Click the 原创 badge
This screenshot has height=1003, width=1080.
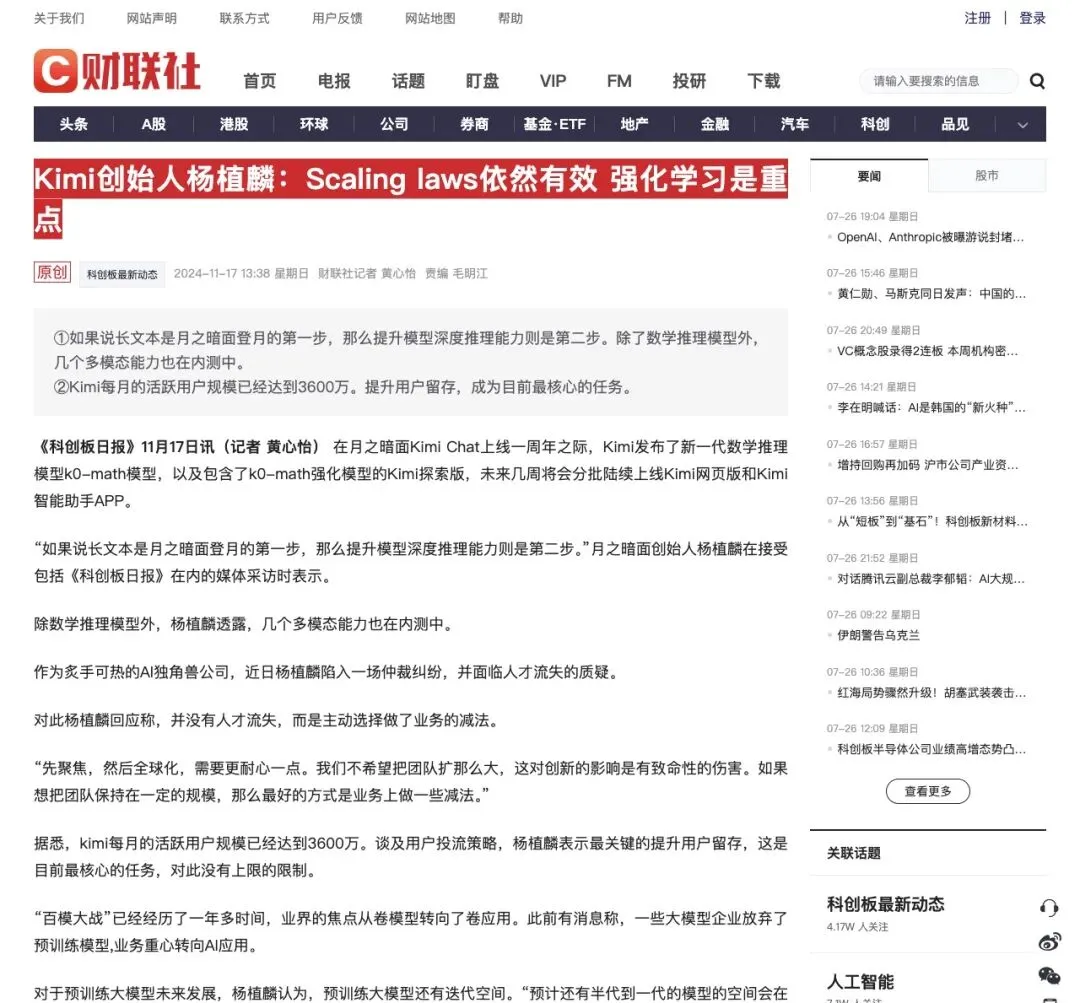[x=52, y=272]
